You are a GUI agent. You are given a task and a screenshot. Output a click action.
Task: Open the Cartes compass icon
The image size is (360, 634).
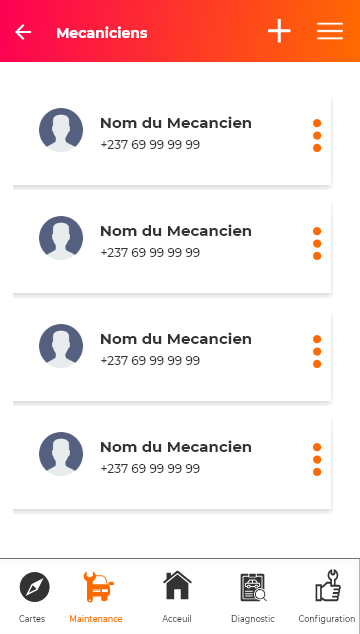tap(35, 587)
